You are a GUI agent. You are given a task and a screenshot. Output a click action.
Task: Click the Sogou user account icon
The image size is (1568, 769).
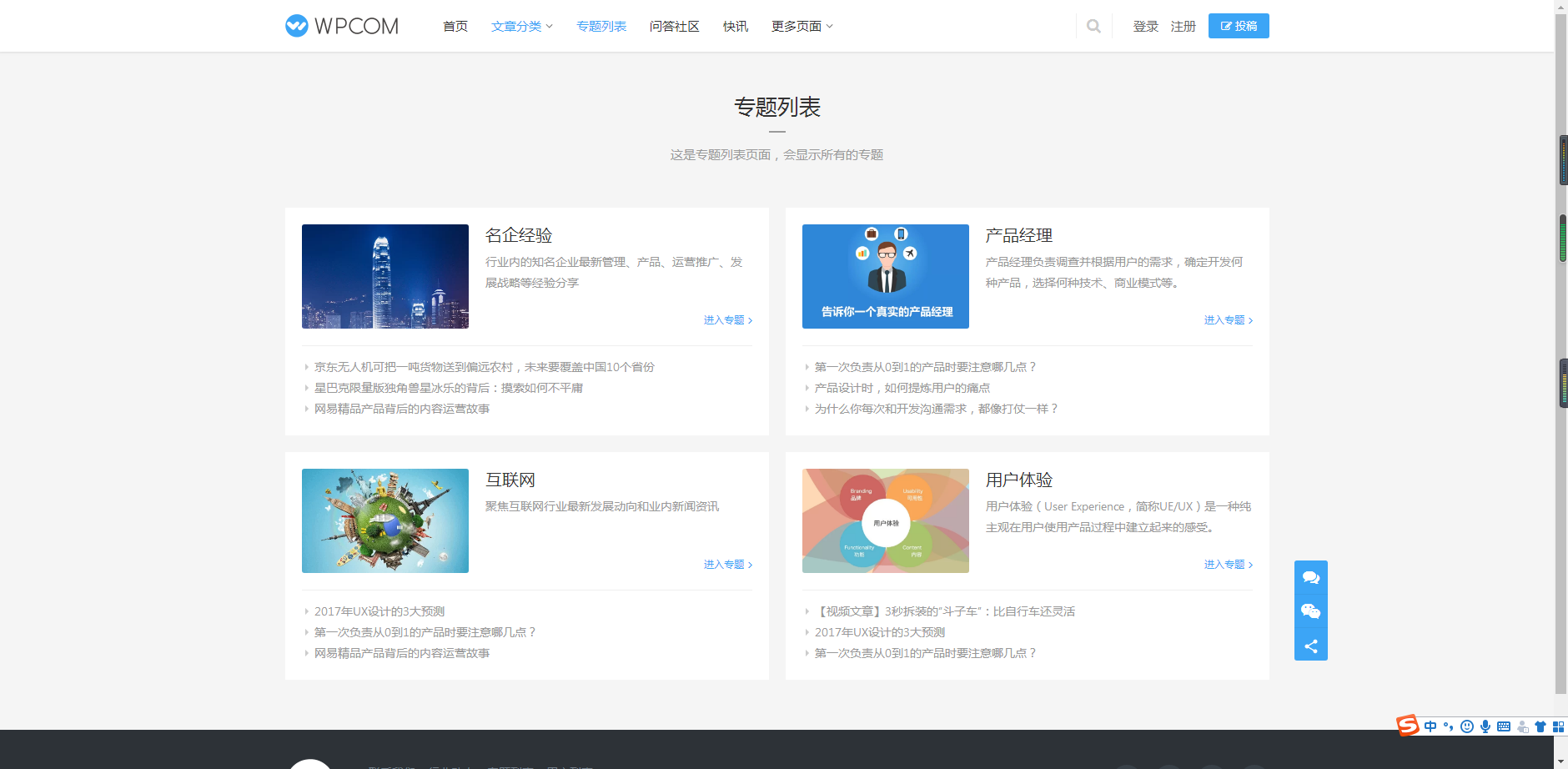click(x=1523, y=726)
